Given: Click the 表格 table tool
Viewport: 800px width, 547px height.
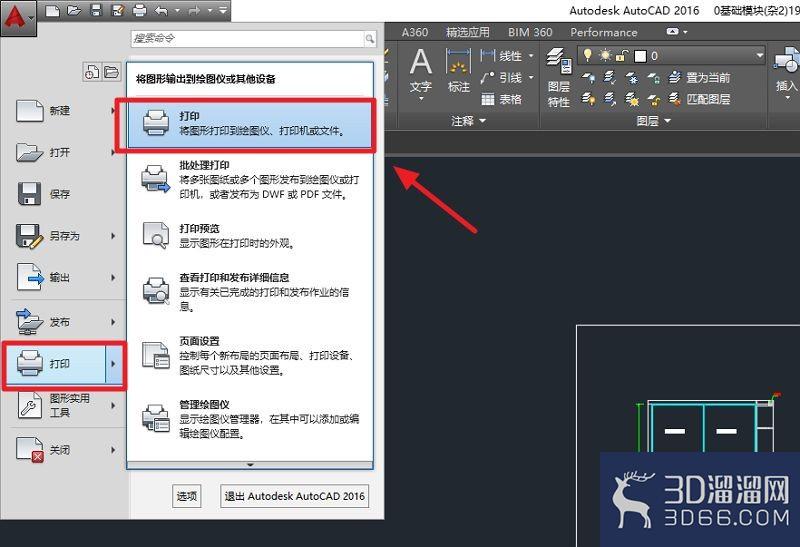Looking at the screenshot, I should (502, 99).
